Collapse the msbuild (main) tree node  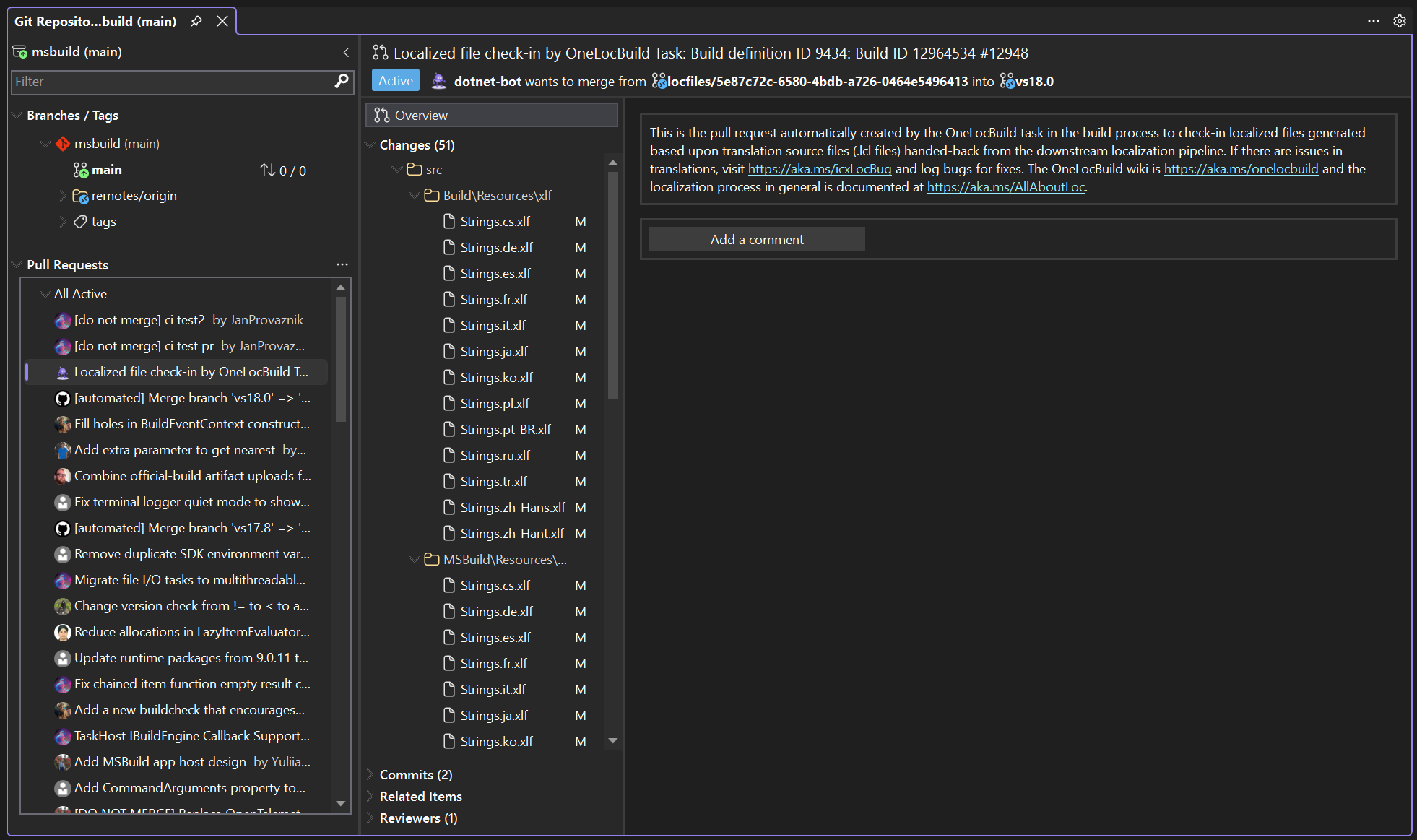[45, 144]
